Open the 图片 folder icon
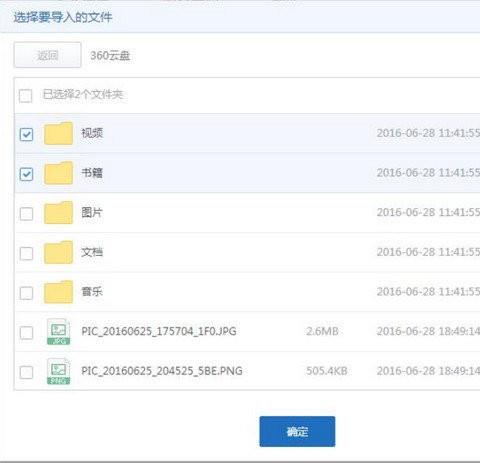Viewport: 480px width, 463px height. (x=58, y=213)
